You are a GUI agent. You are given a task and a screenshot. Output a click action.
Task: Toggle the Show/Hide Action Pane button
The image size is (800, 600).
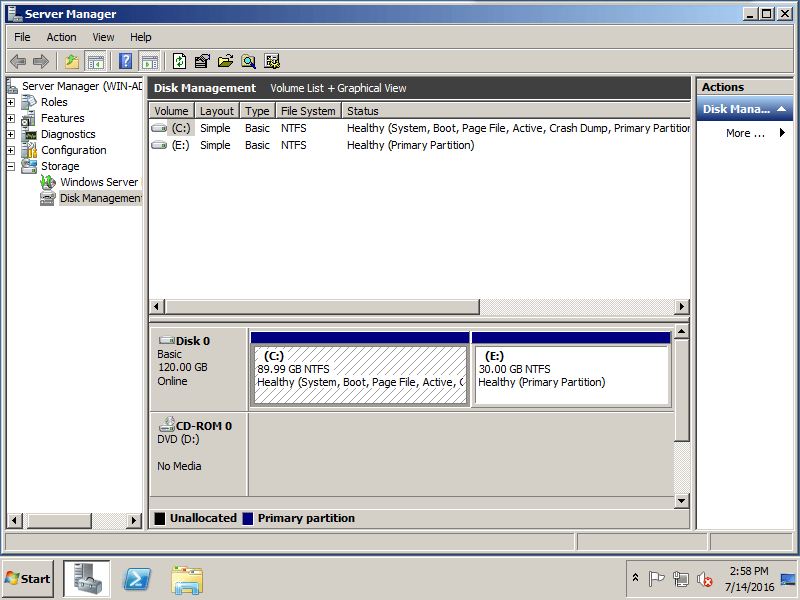(149, 61)
